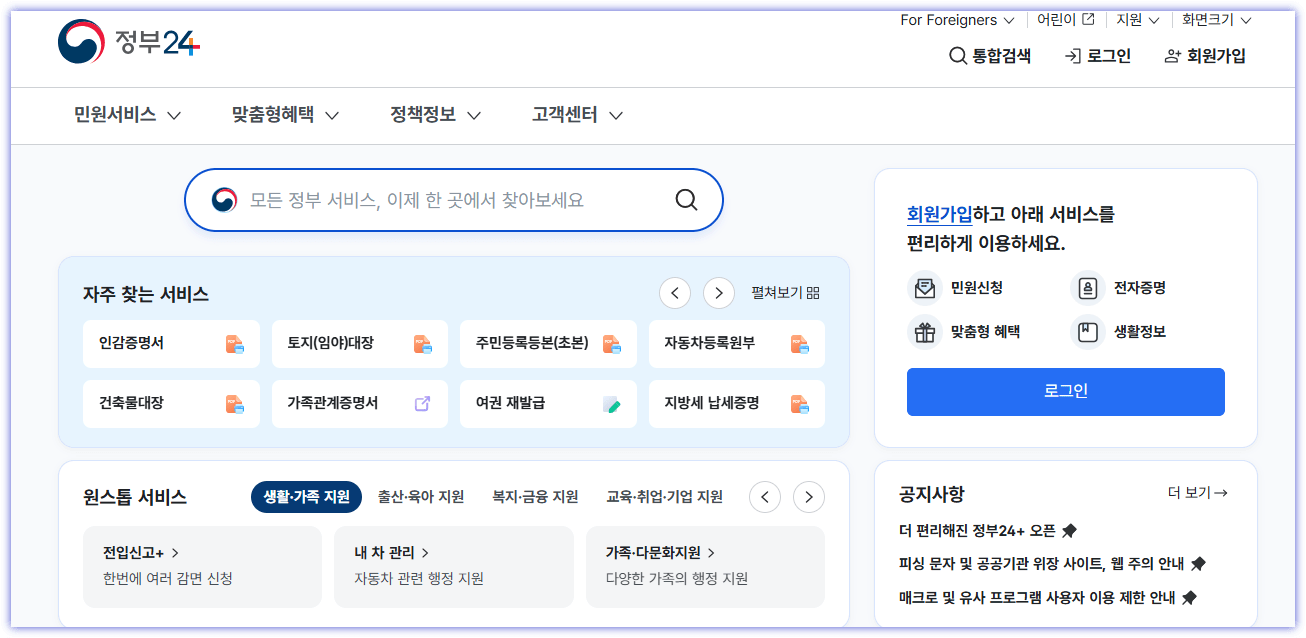Click the 통합검색 magnifier icon

957,56
